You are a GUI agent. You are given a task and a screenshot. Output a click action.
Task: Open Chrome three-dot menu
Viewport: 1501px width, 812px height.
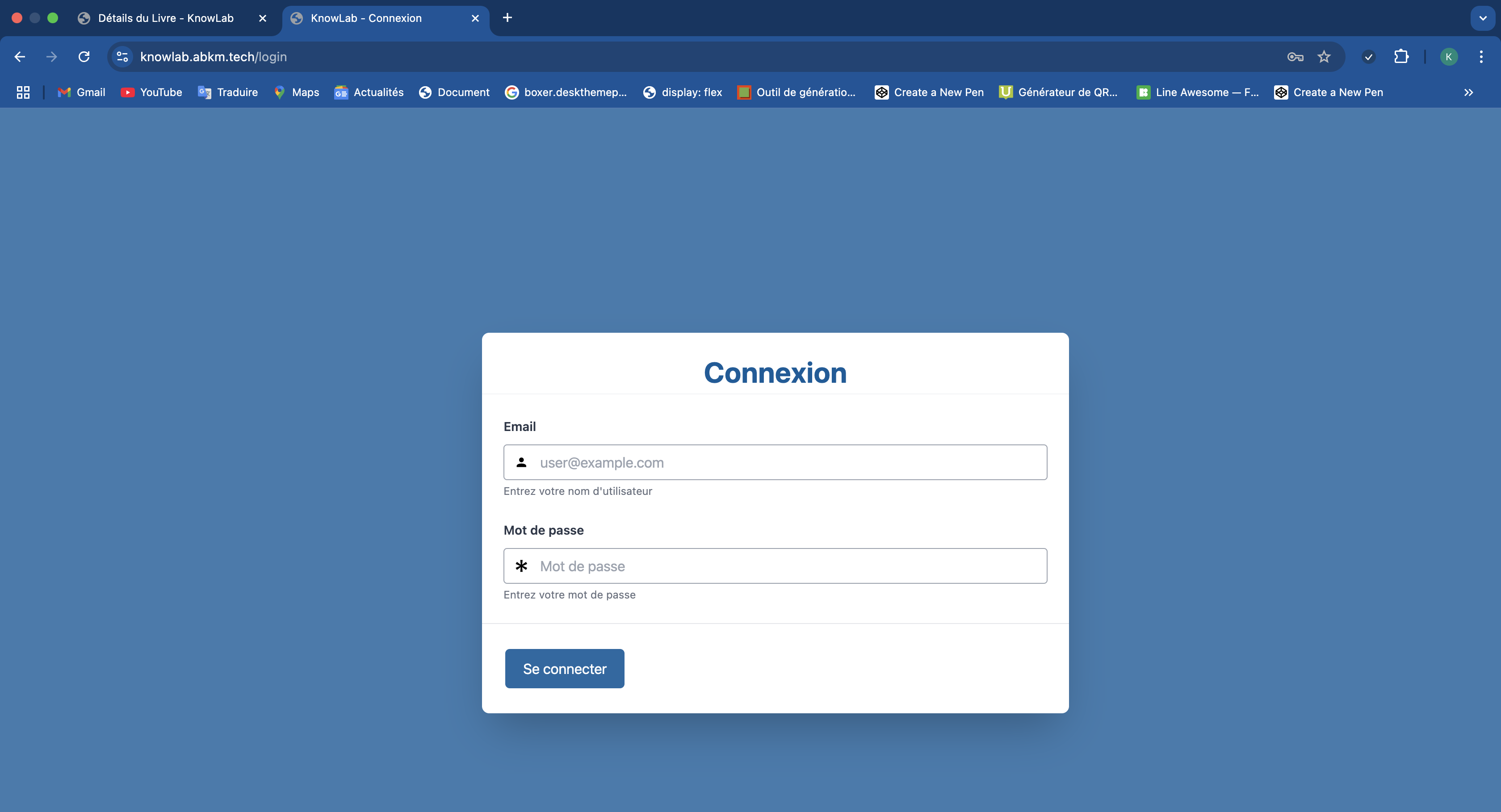[1481, 57]
